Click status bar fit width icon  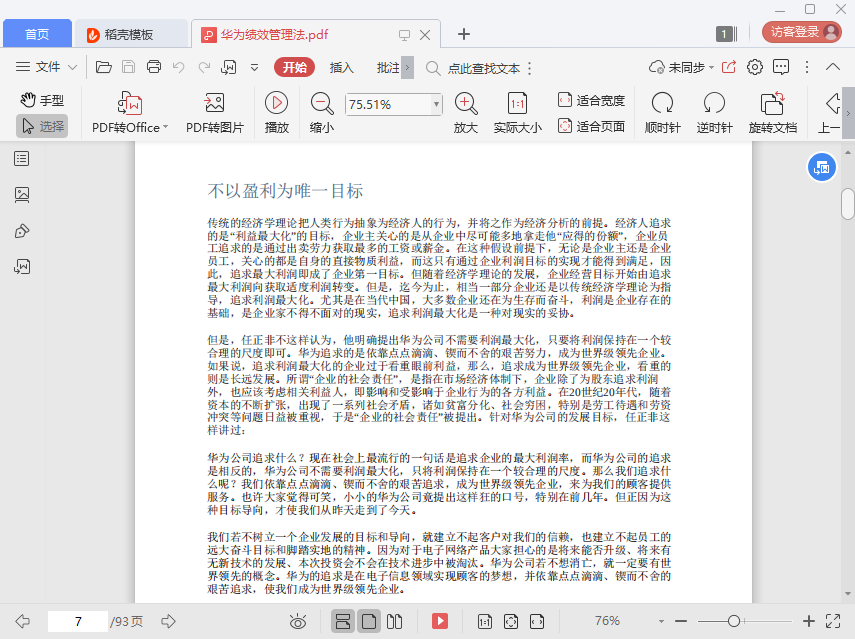point(537,621)
